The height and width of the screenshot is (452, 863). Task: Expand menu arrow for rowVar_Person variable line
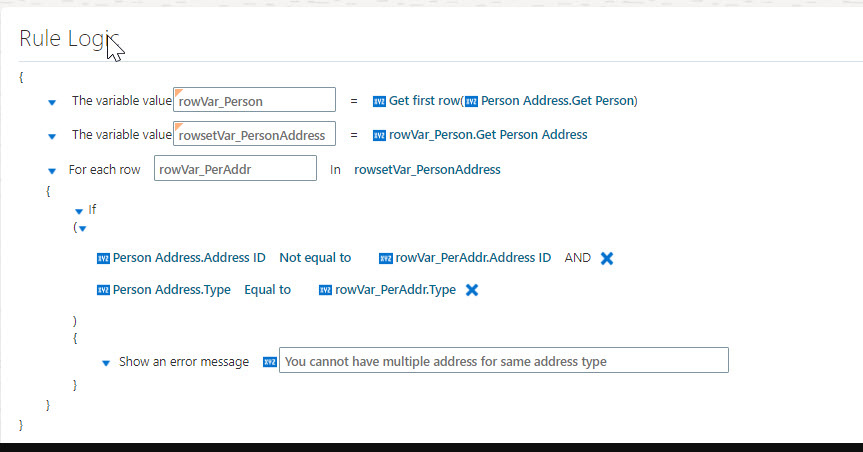pyautogui.click(x=52, y=102)
